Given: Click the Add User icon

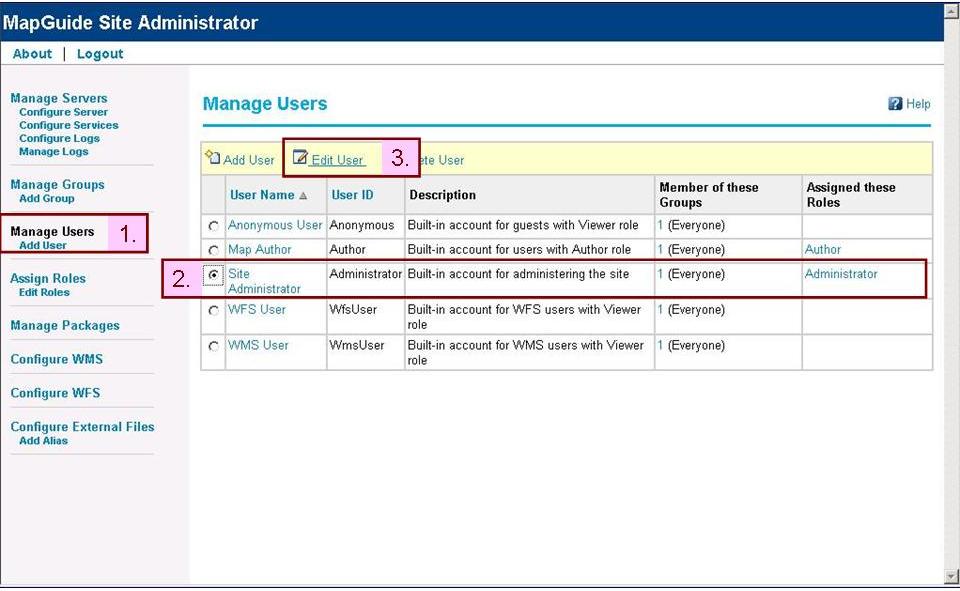Looking at the screenshot, I should (x=214, y=159).
